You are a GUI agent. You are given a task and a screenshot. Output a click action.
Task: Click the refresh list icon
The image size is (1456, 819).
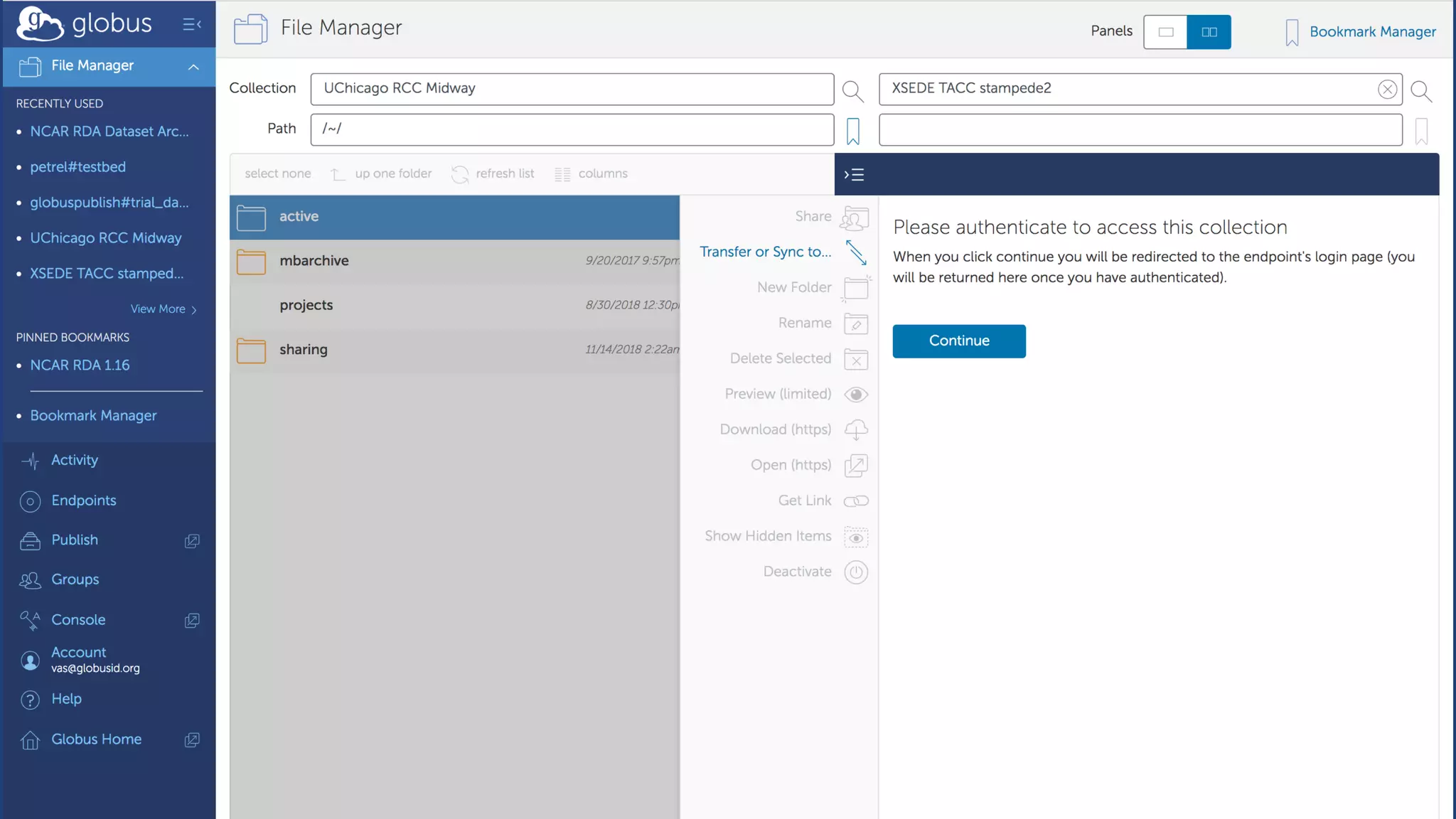point(460,174)
